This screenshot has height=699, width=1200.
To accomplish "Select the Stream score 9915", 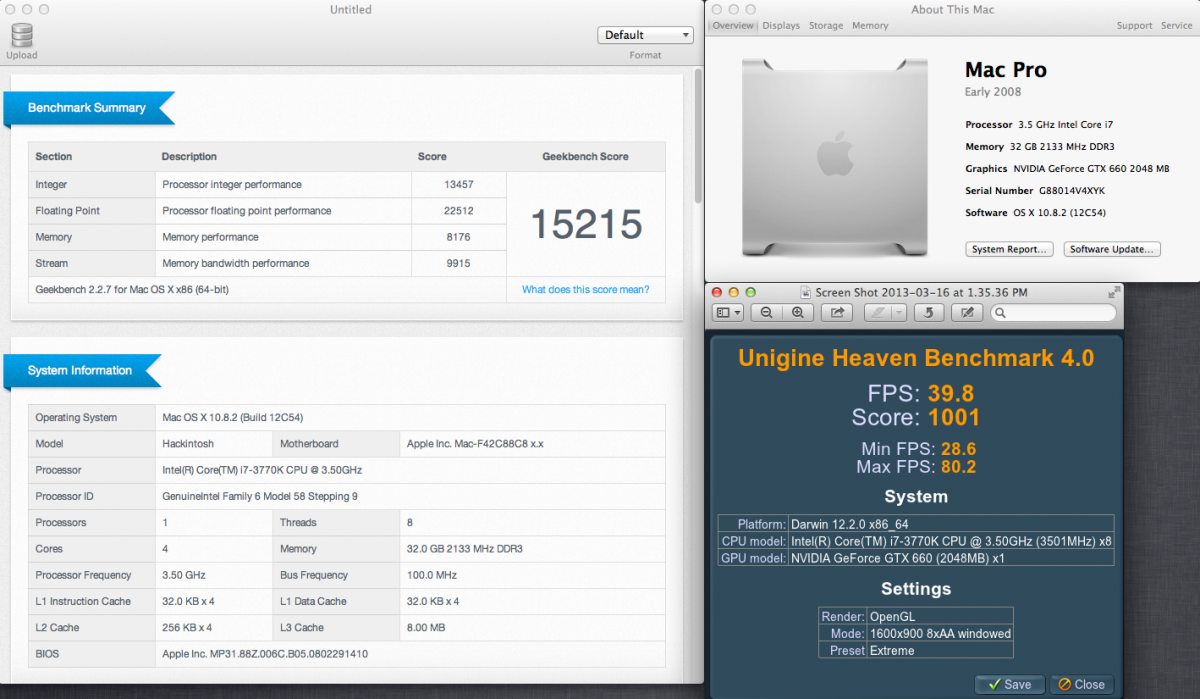I will click(458, 263).
